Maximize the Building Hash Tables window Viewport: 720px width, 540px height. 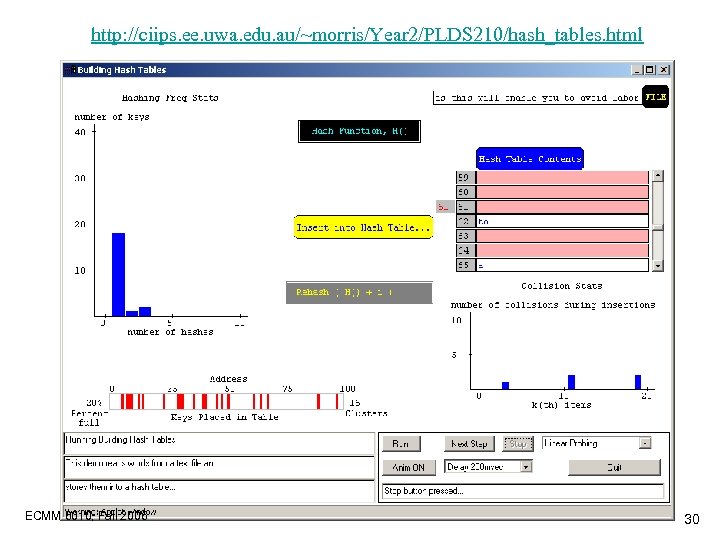[x=650, y=70]
